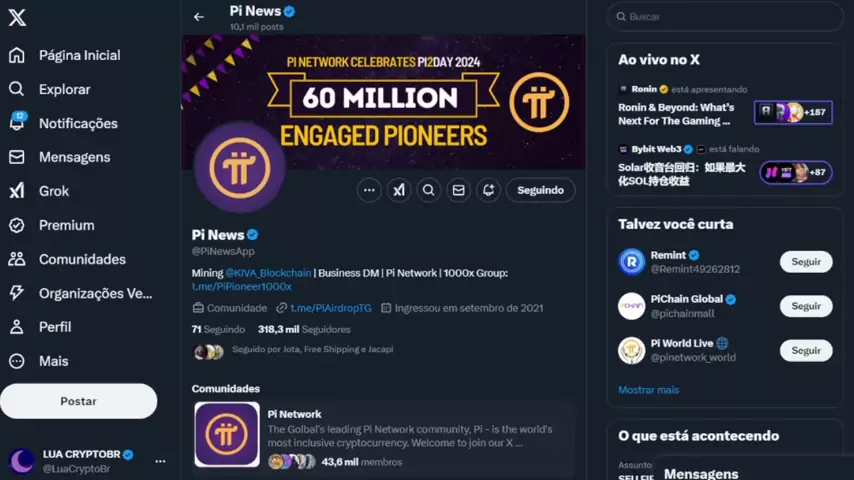This screenshot has height=480, width=854.
Task: Follow Remint with the Seguir button
Action: click(806, 262)
